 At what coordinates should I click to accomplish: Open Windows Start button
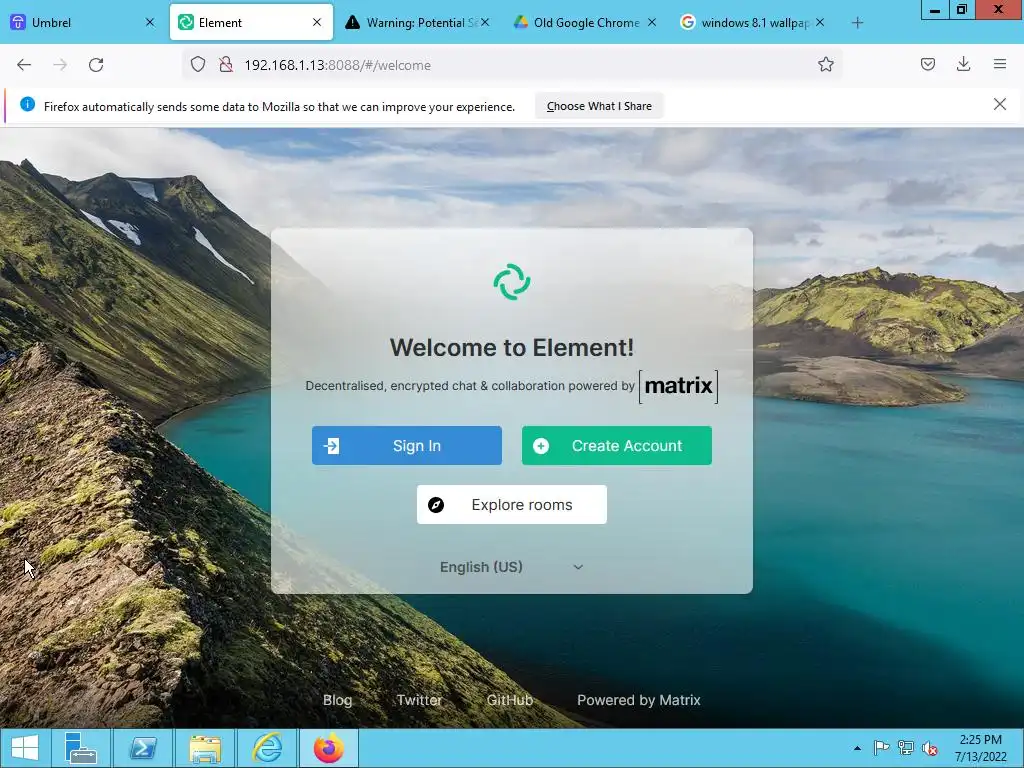point(25,748)
